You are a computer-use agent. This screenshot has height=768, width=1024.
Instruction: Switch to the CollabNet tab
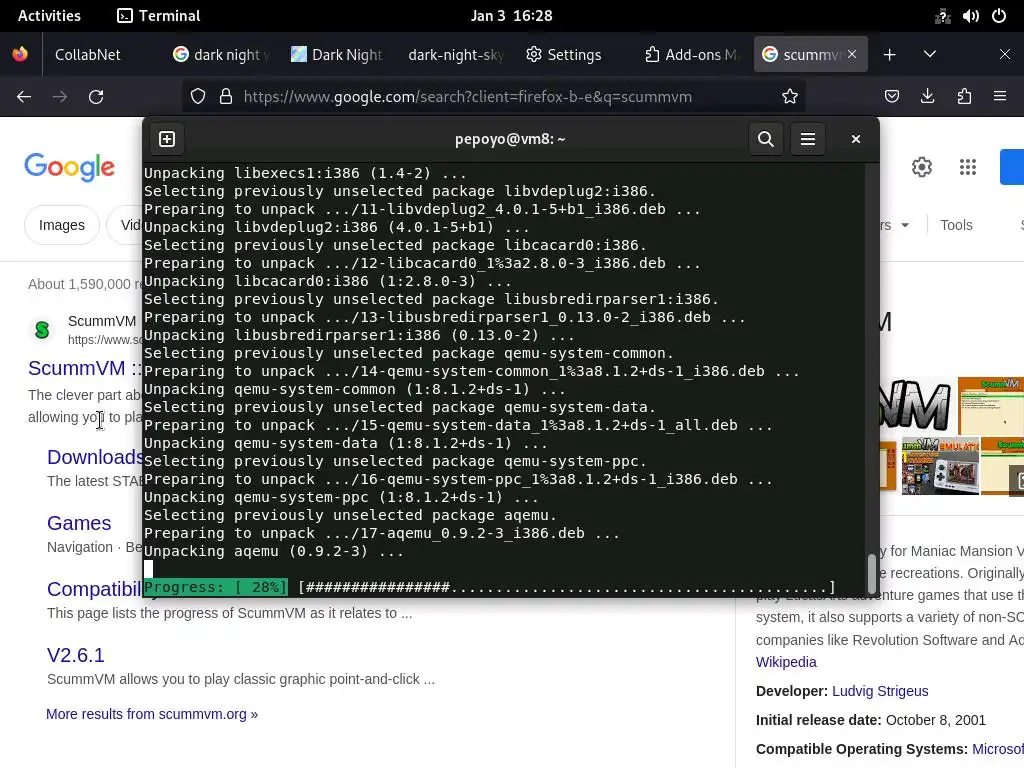pyautogui.click(x=88, y=55)
